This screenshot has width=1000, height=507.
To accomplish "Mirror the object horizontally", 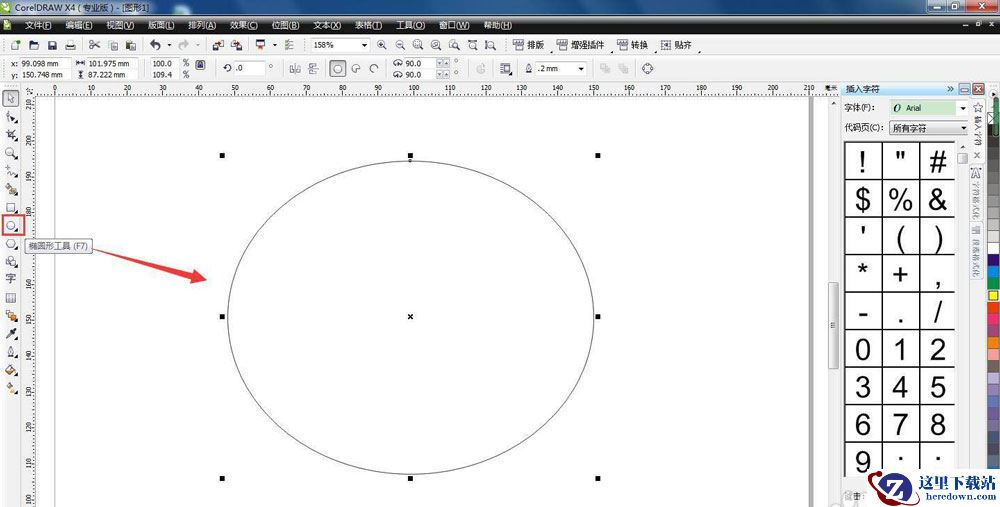I will (x=295, y=69).
